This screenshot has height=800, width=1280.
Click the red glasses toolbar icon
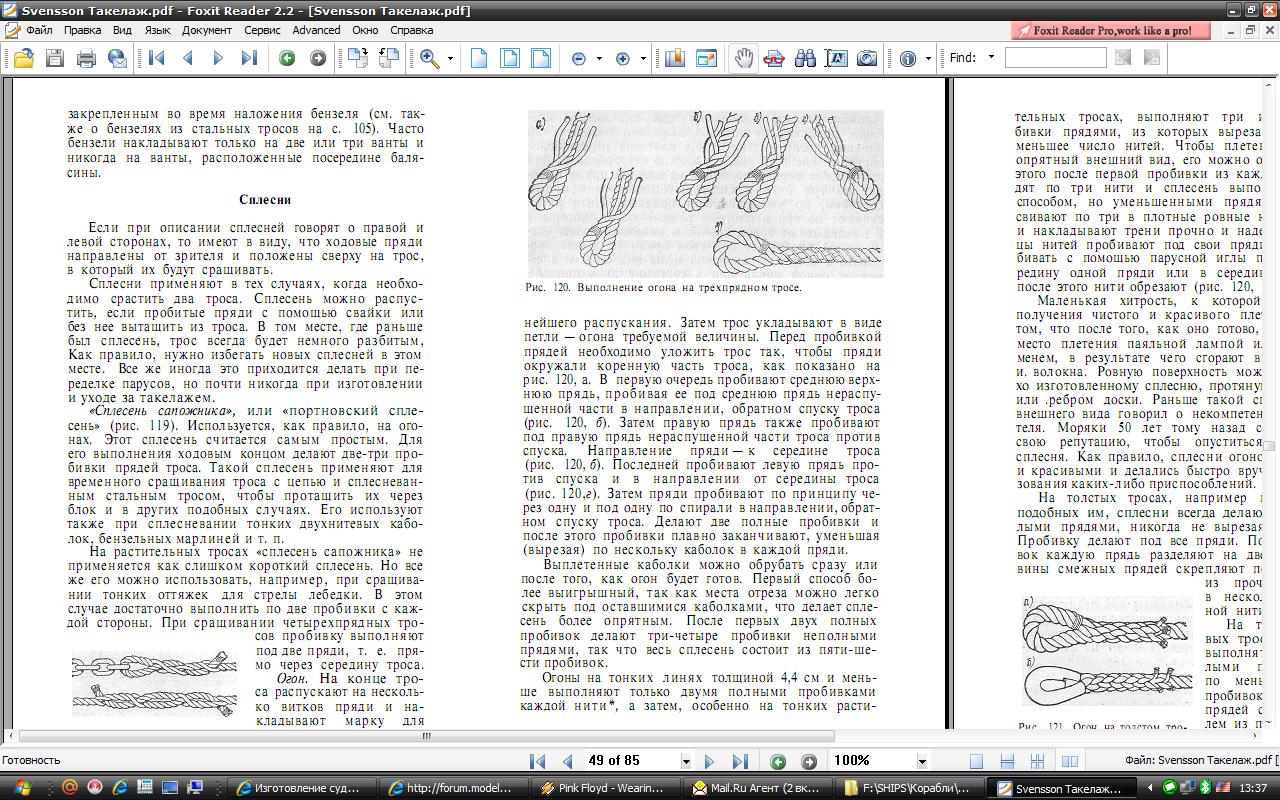click(x=774, y=59)
